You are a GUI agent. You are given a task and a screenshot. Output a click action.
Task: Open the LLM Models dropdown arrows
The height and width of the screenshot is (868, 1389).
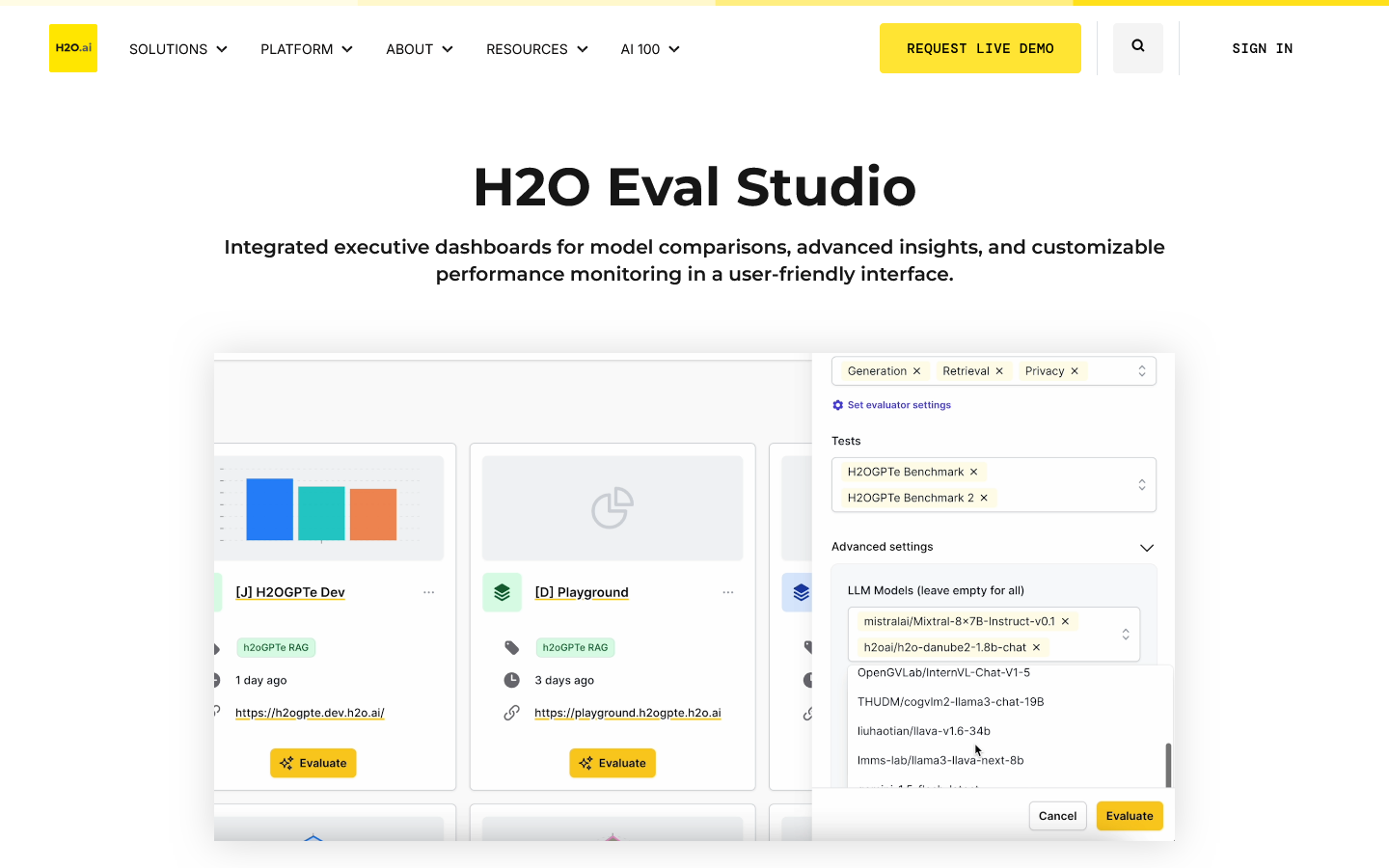[1126, 635]
